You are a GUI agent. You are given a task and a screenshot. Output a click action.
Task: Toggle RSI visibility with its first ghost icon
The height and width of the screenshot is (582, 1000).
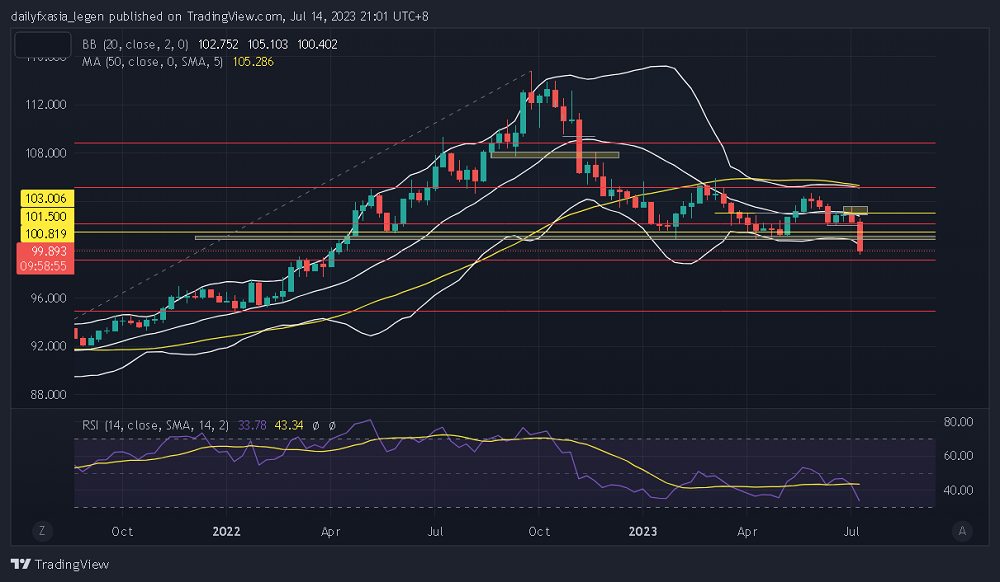(315, 425)
